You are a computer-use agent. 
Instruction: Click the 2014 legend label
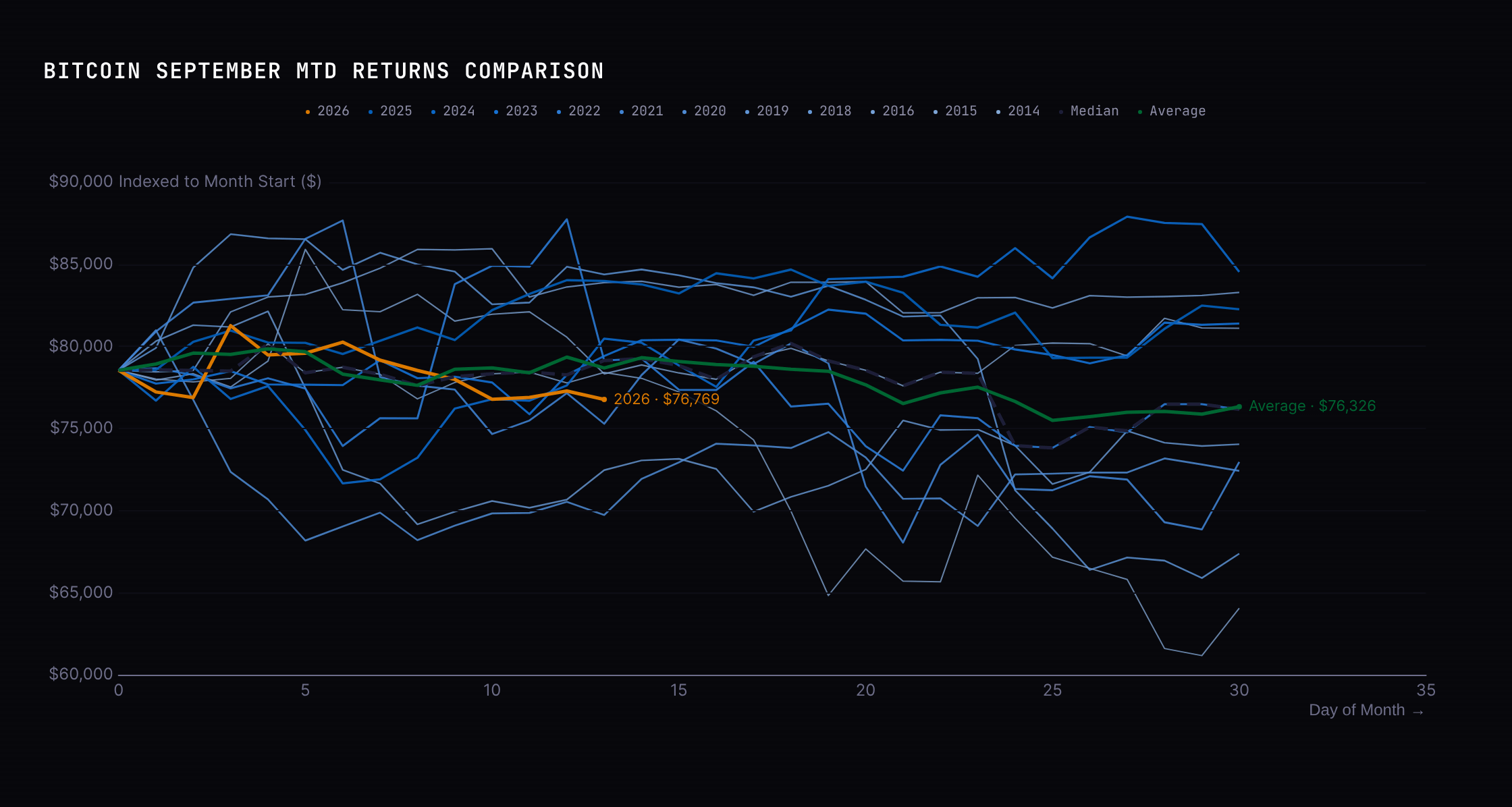[1018, 111]
